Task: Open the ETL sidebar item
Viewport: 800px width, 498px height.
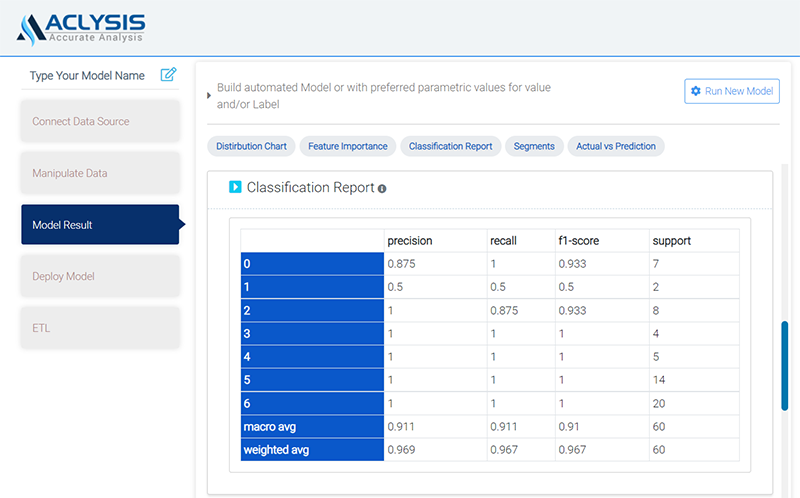Action: coord(100,327)
